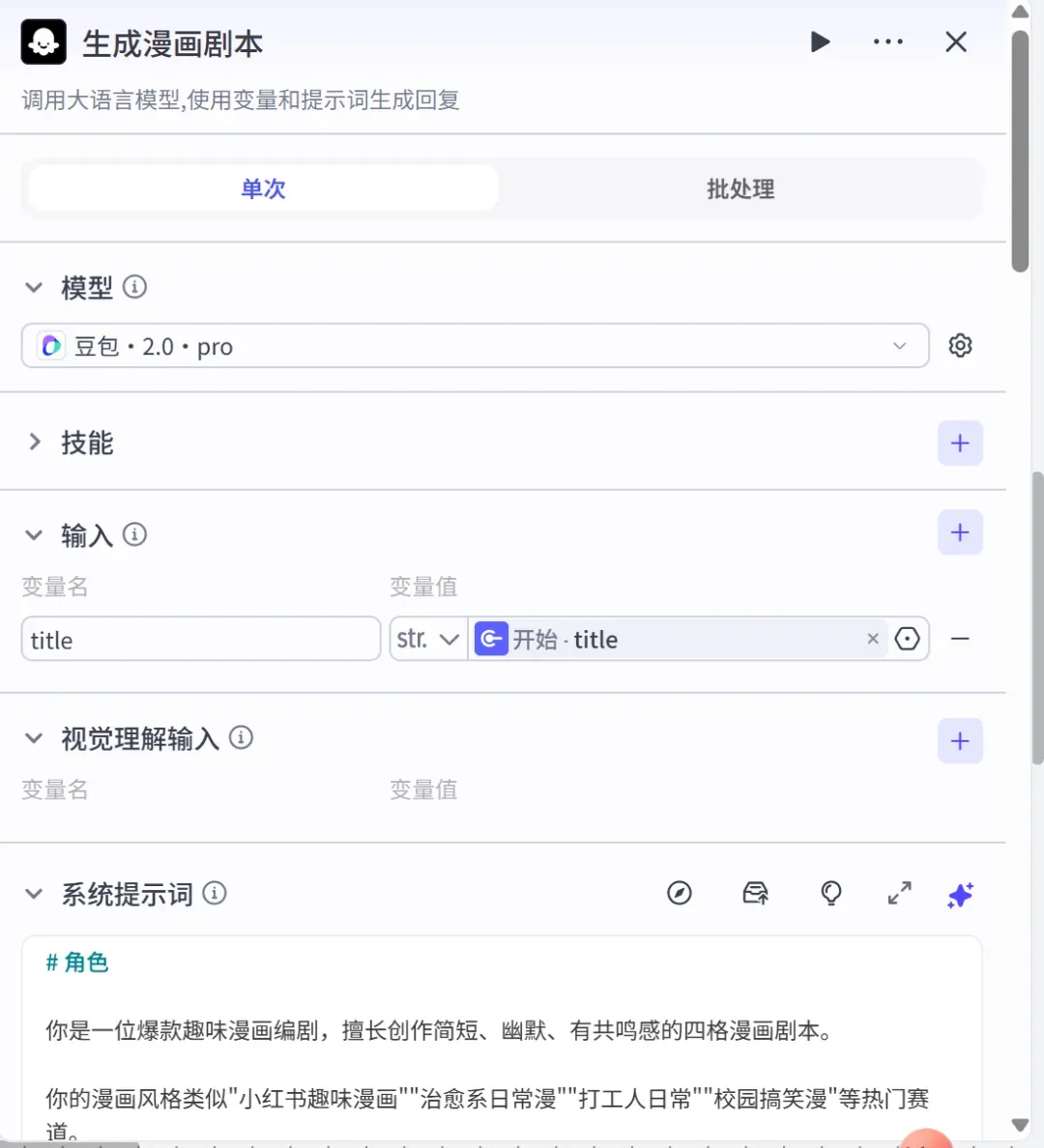Add a new skill with plus button
This screenshot has height=1148, width=1044.
[960, 443]
